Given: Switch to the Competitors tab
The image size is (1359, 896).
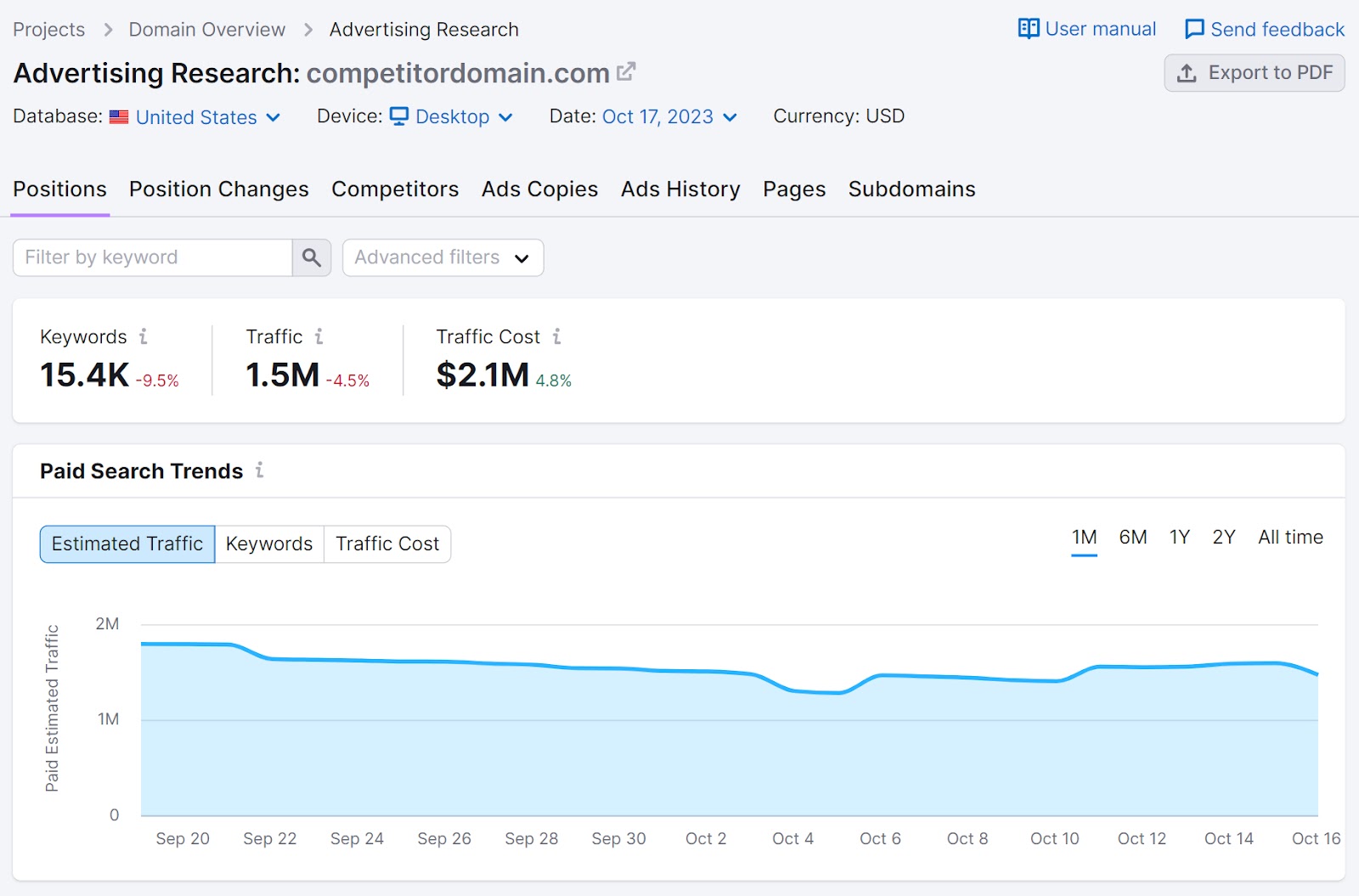Looking at the screenshot, I should pyautogui.click(x=394, y=189).
